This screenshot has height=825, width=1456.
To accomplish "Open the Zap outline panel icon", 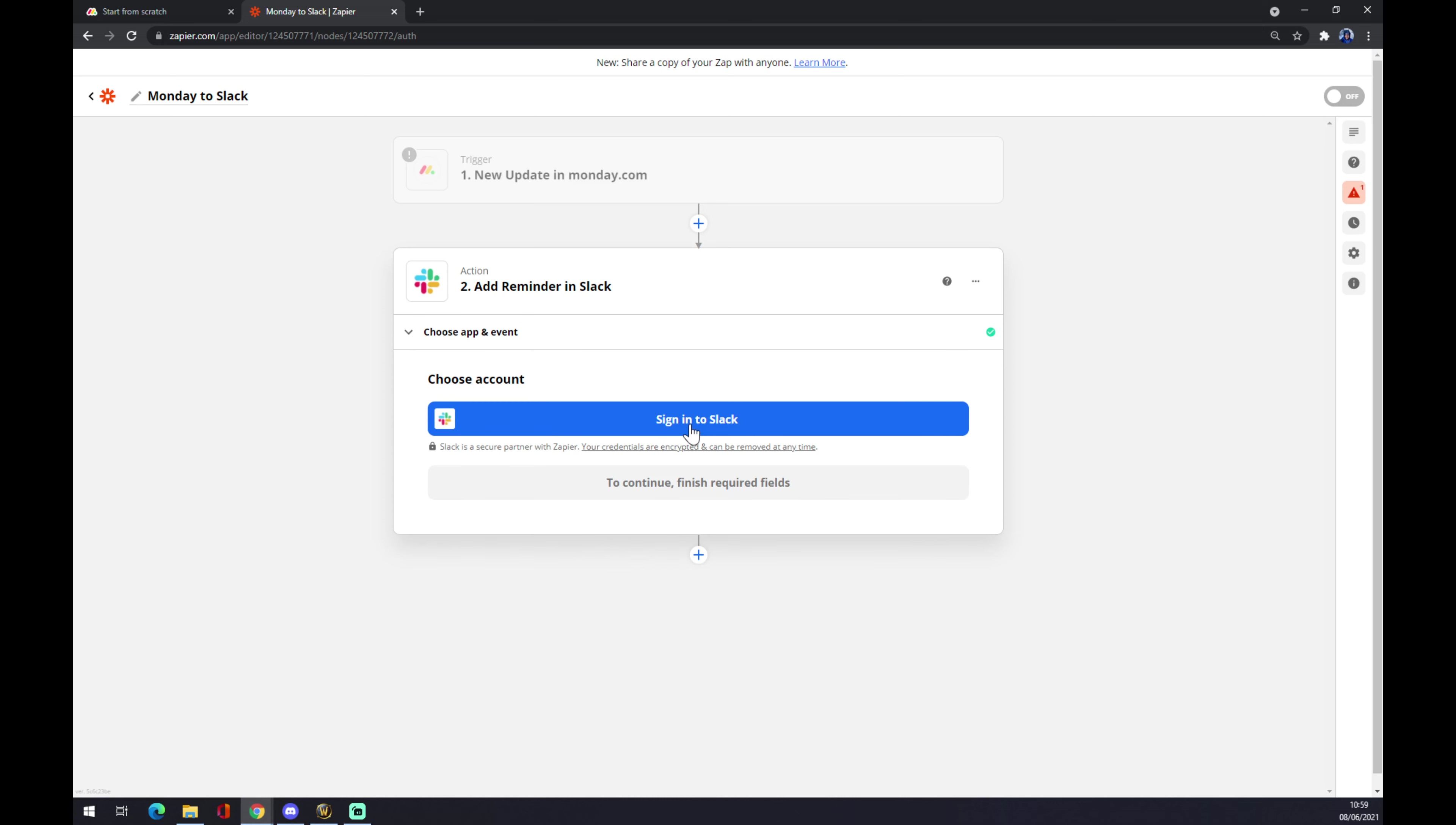I will [1354, 132].
